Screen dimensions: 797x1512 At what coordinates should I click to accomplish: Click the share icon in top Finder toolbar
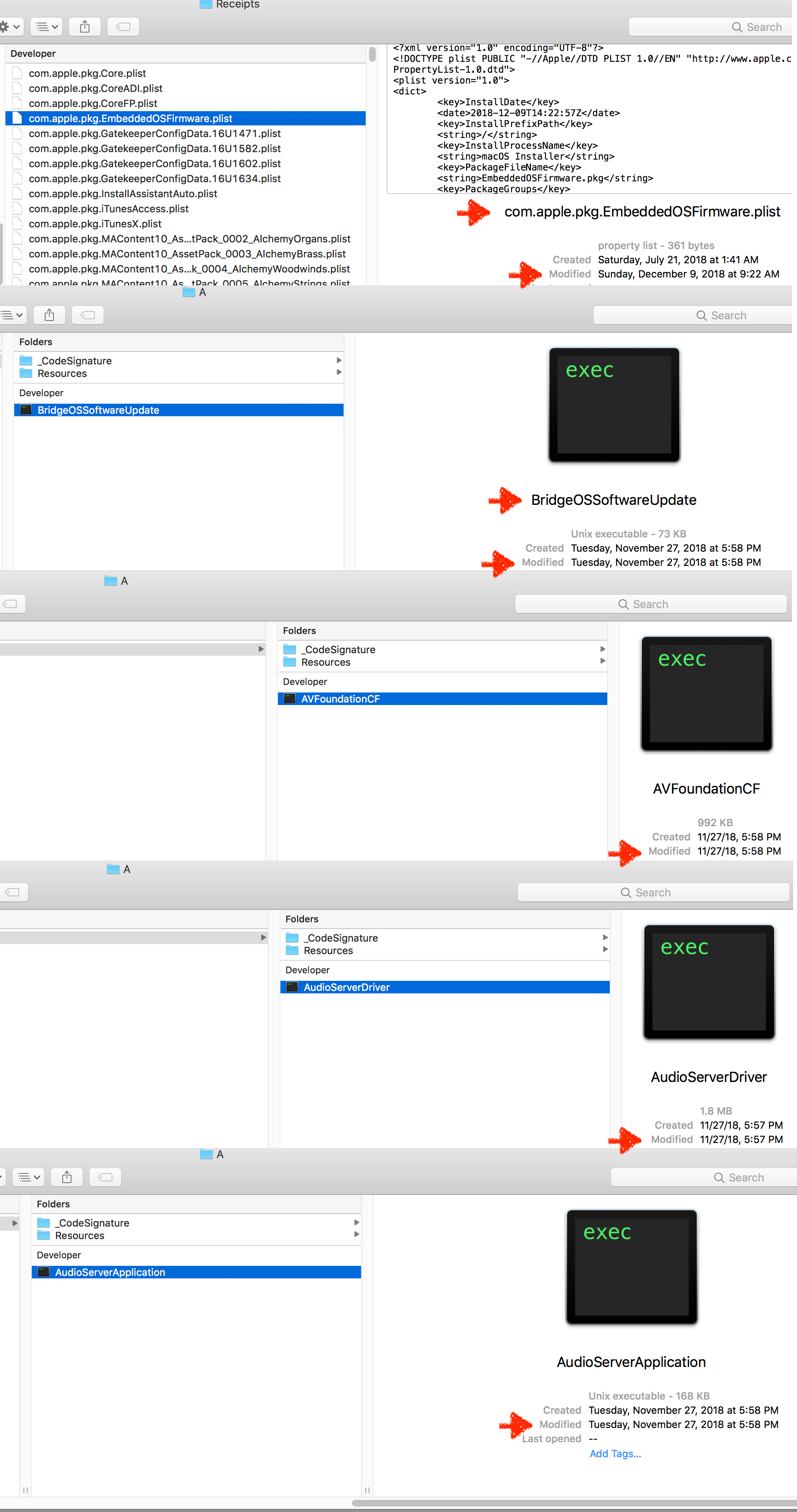(x=84, y=26)
